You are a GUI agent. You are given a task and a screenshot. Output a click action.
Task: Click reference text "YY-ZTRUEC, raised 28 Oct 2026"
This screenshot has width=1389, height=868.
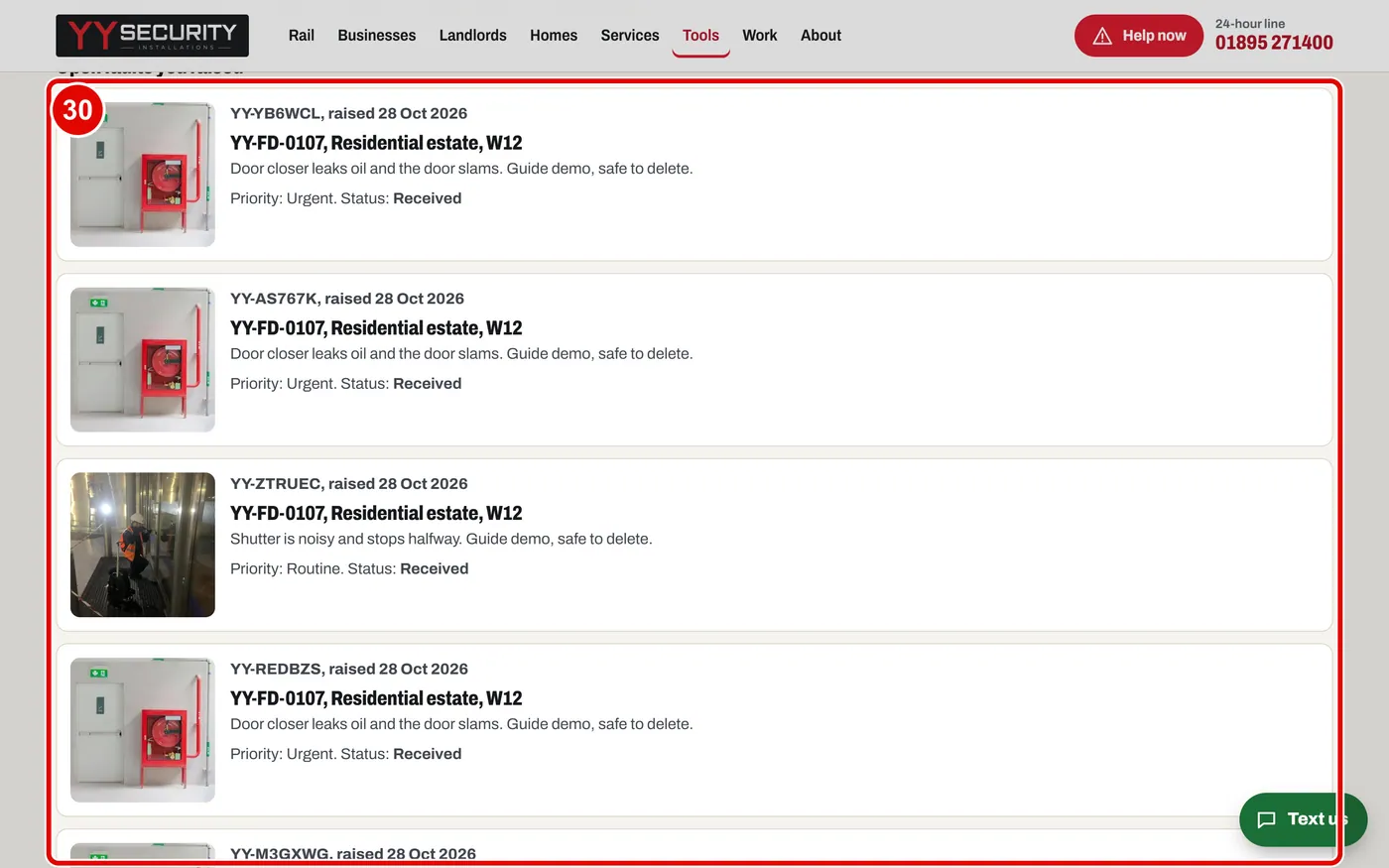point(349,484)
